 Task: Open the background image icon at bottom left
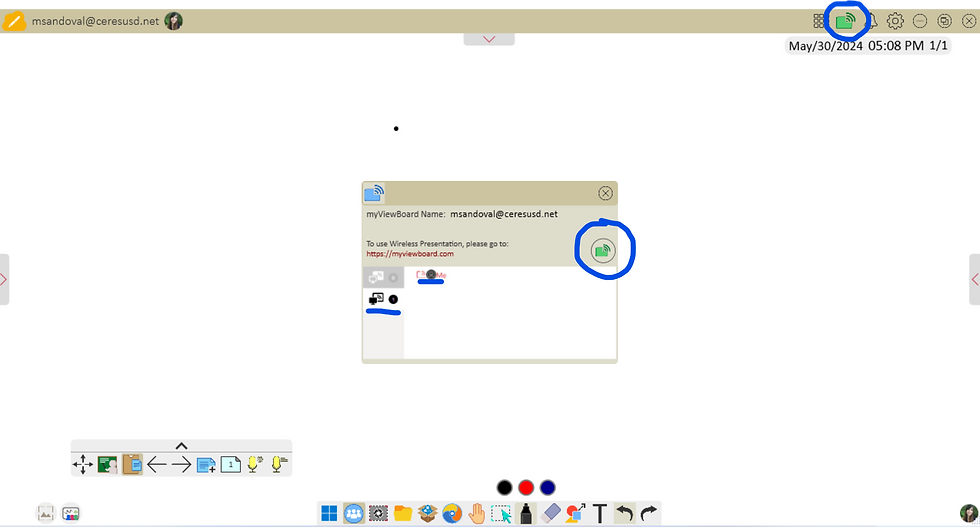point(46,513)
